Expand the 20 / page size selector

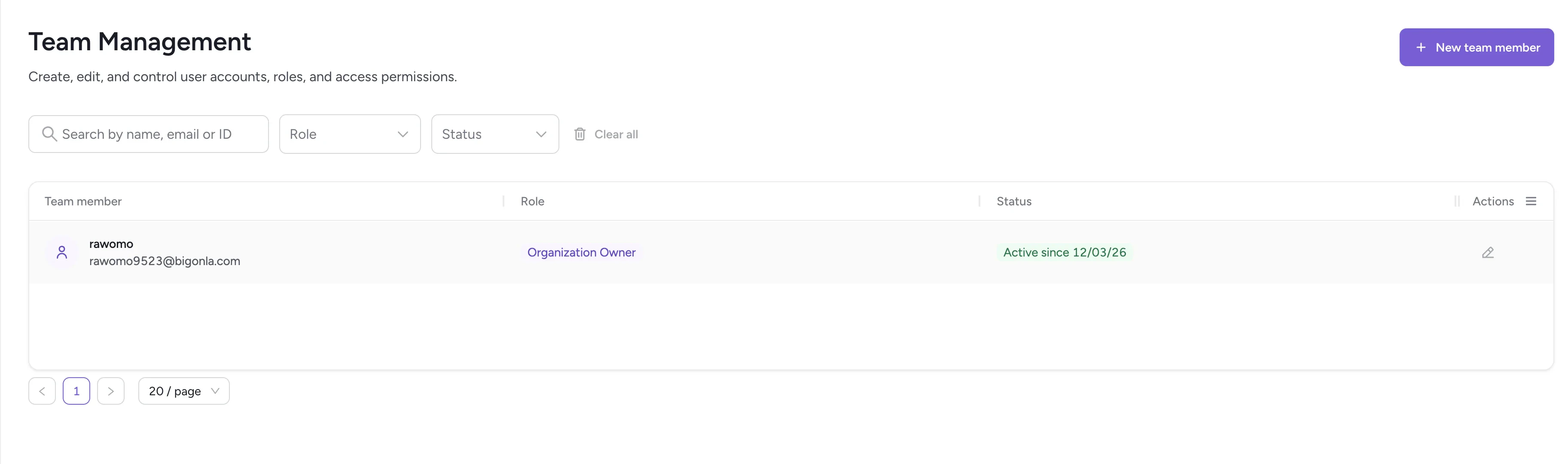[x=183, y=391]
